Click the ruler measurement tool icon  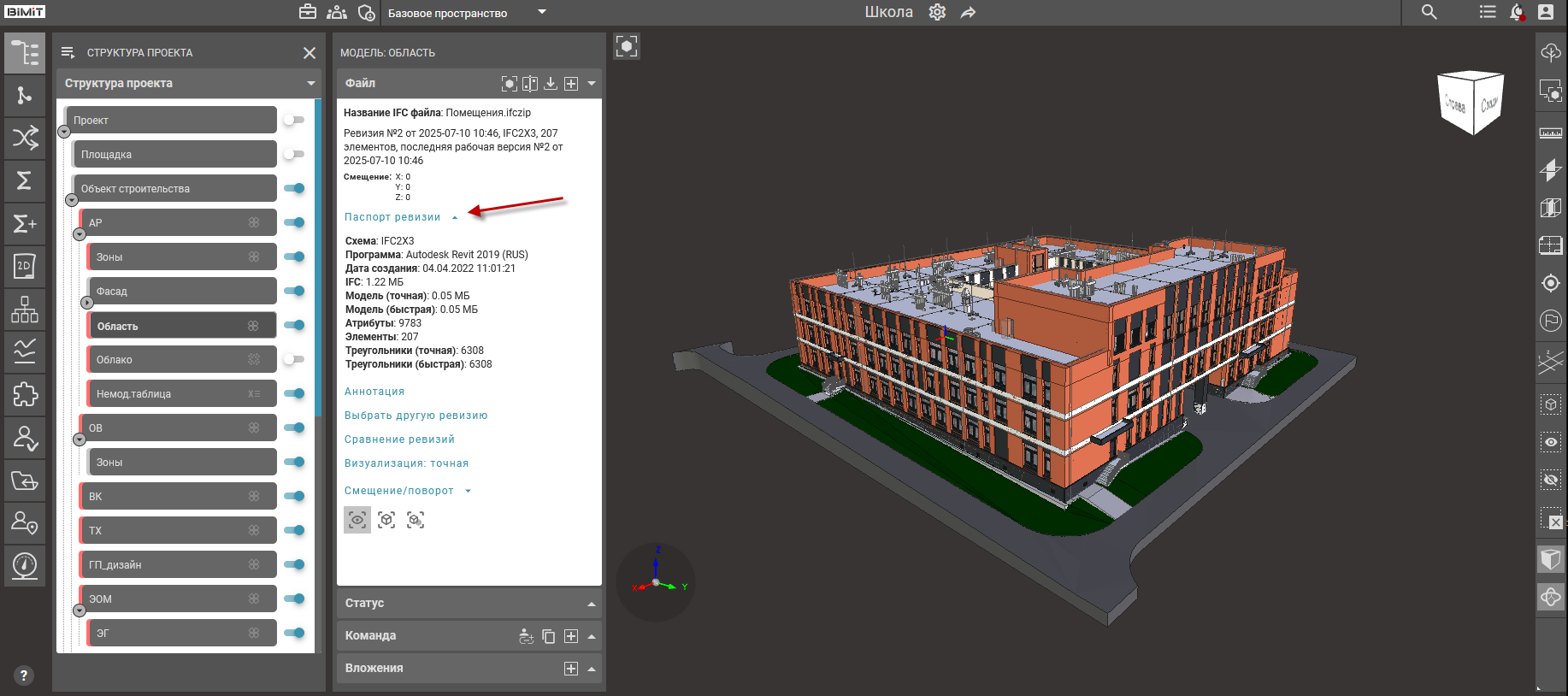pyautogui.click(x=1550, y=133)
